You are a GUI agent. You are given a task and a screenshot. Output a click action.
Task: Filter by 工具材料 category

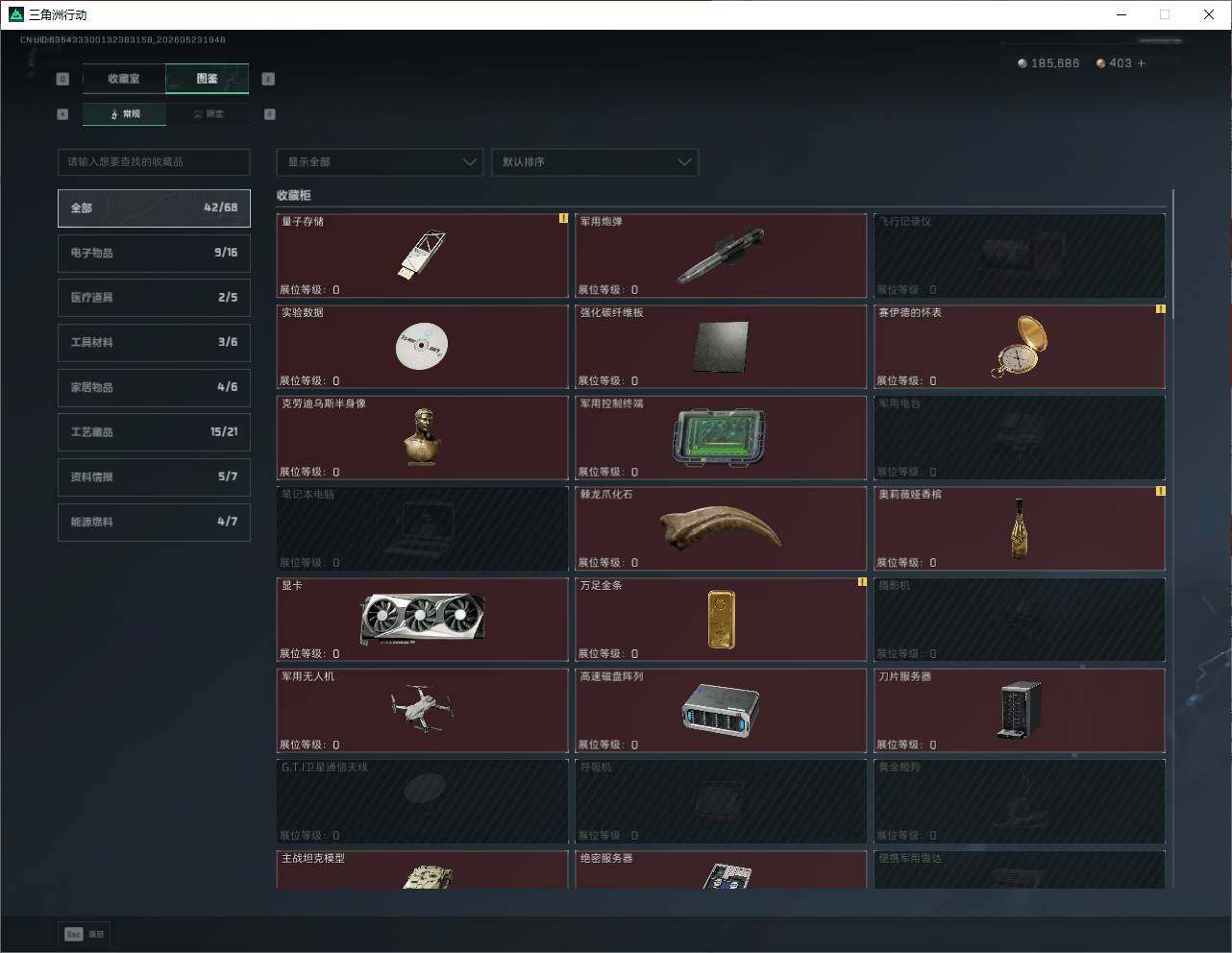154,342
